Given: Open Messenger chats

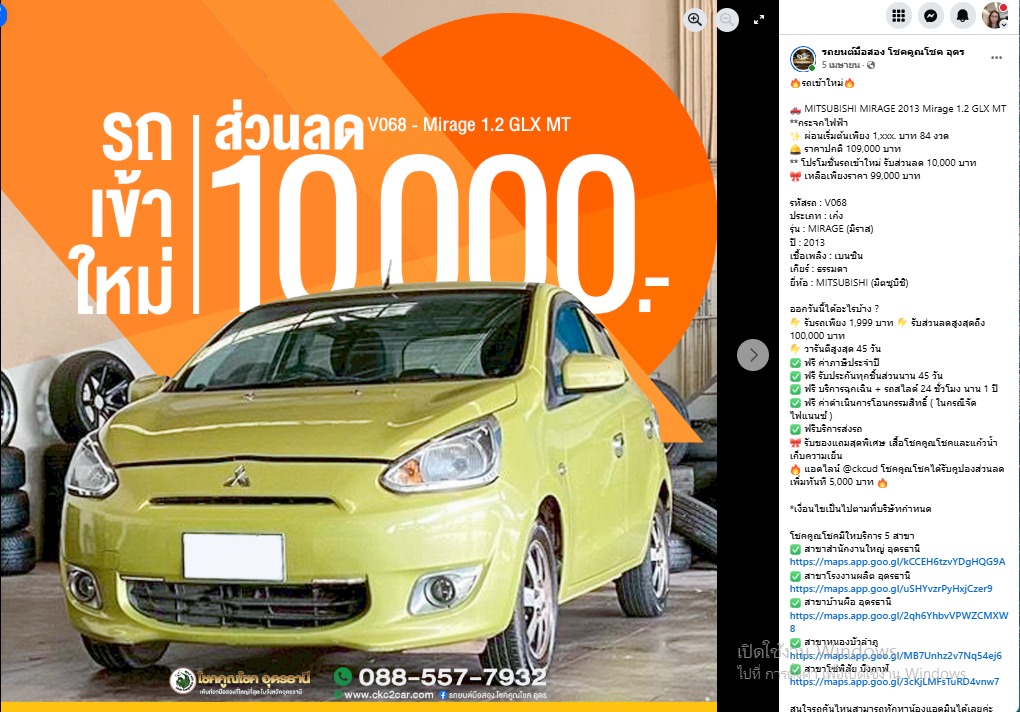Looking at the screenshot, I should [930, 16].
